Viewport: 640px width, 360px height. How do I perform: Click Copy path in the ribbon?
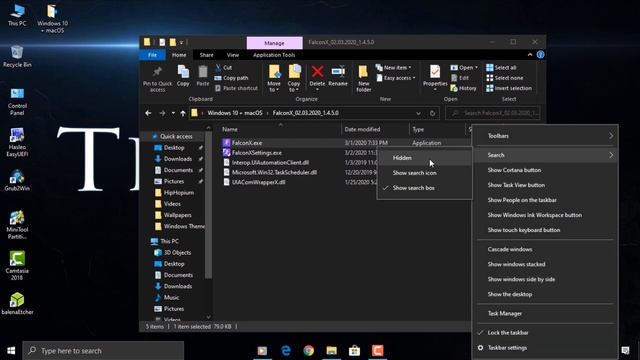(231, 78)
